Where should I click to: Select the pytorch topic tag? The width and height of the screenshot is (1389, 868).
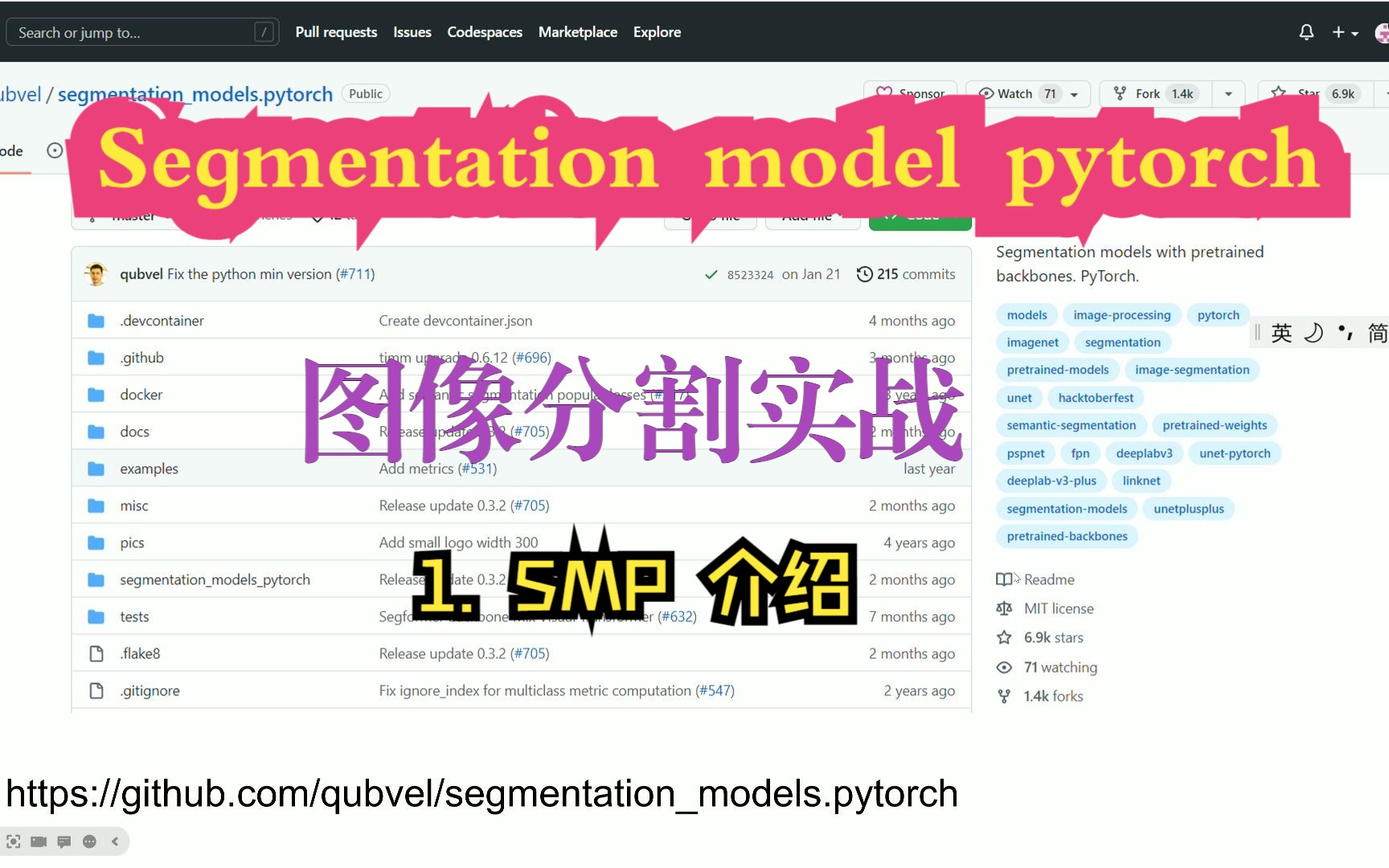point(1219,315)
